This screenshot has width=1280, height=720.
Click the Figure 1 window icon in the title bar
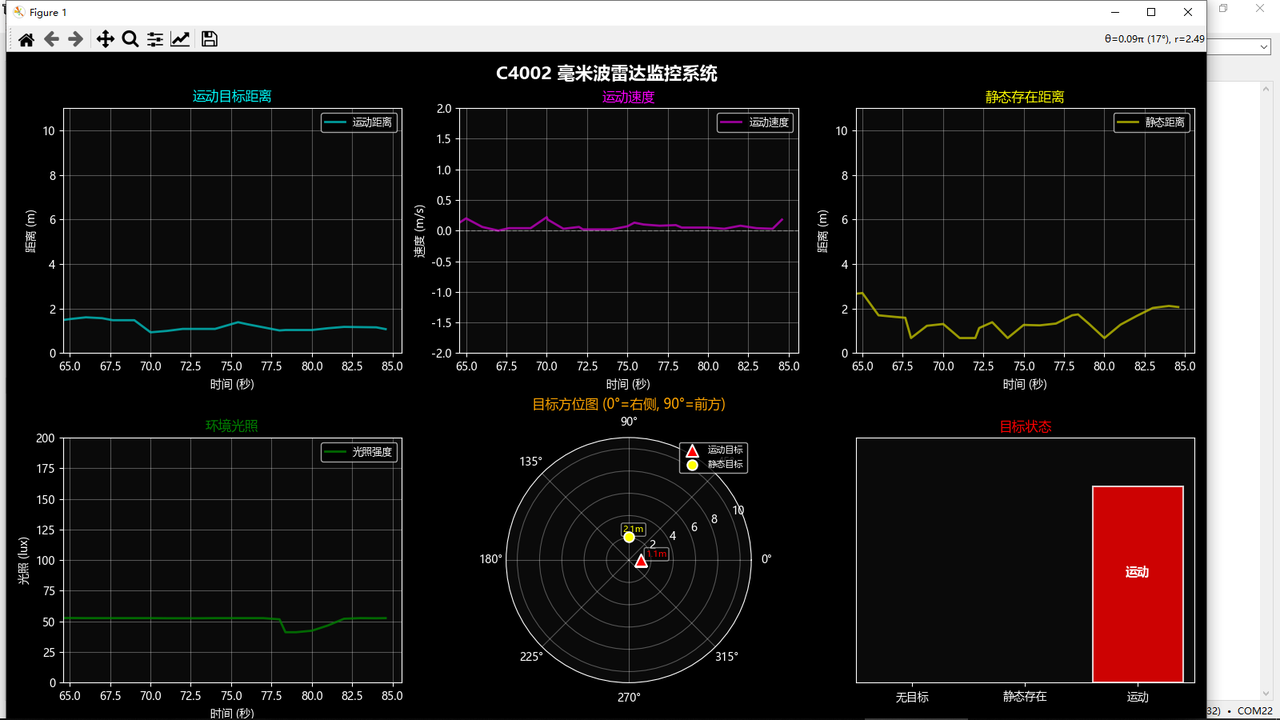[x=18, y=12]
